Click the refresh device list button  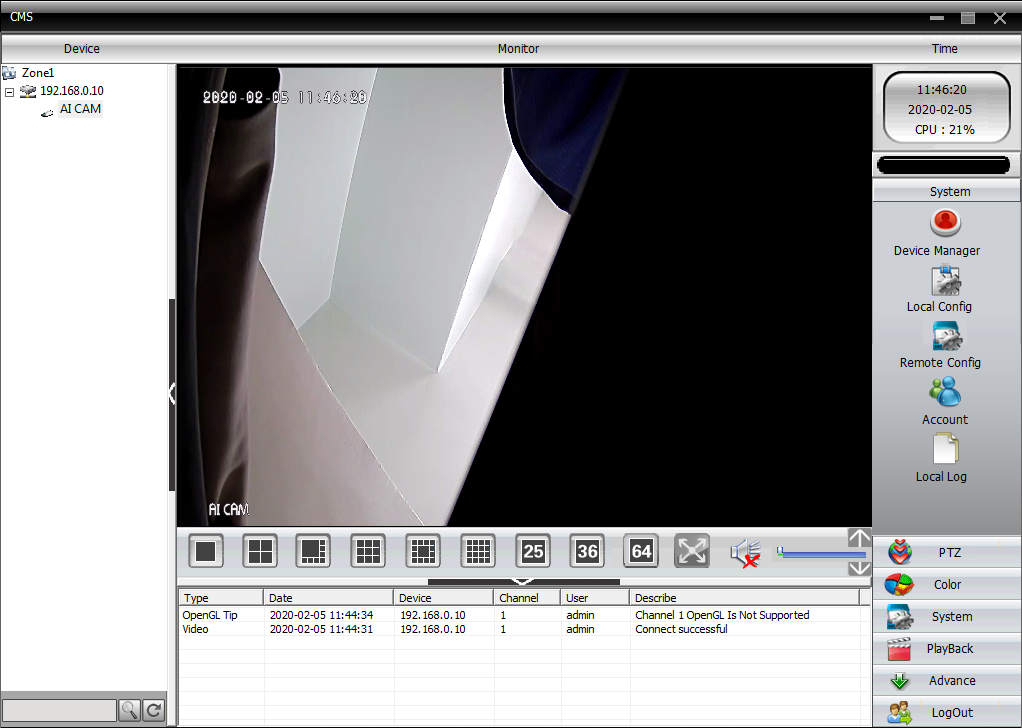coord(154,710)
